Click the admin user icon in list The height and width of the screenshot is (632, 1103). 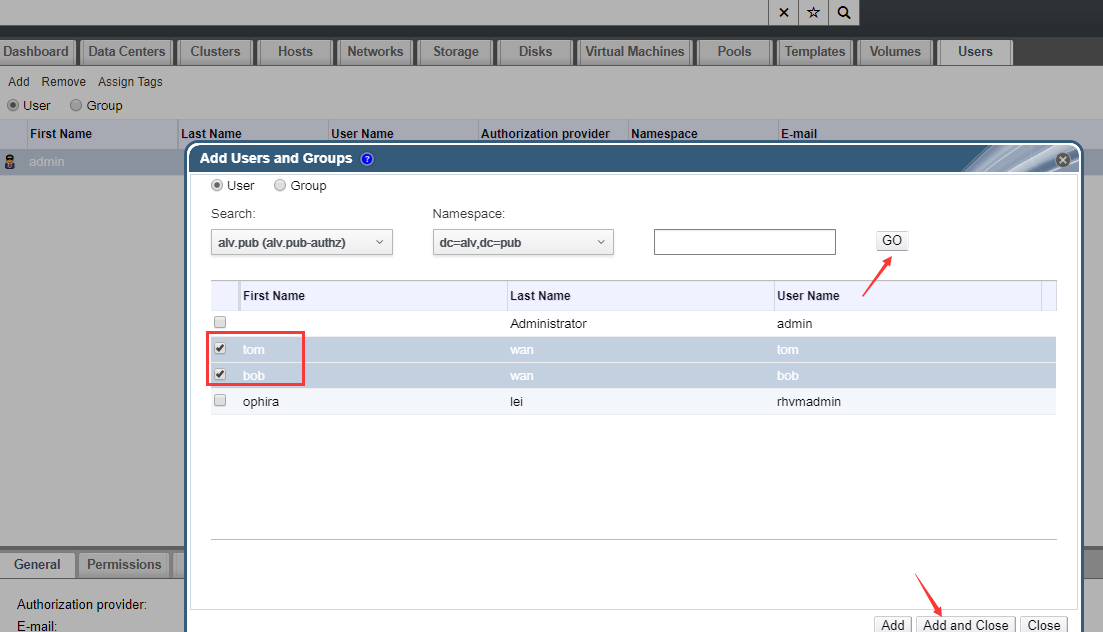point(10,162)
